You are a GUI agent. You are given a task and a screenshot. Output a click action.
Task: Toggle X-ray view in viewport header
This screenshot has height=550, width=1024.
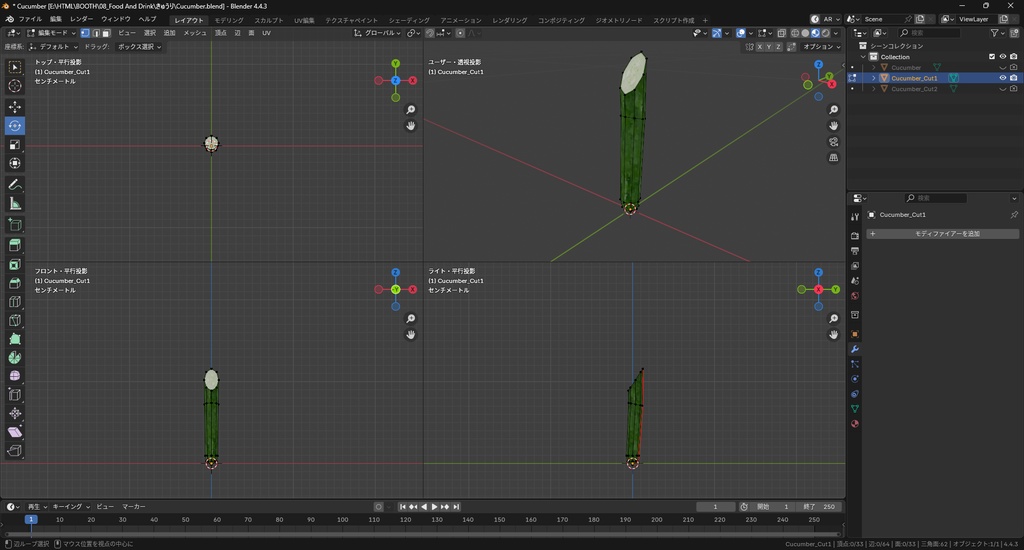click(781, 33)
